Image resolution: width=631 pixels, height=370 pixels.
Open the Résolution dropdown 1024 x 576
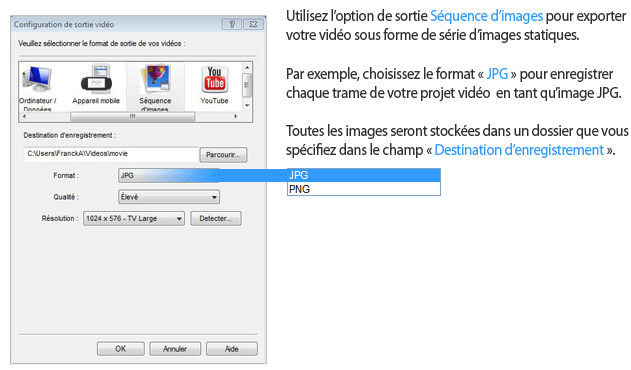(x=134, y=219)
